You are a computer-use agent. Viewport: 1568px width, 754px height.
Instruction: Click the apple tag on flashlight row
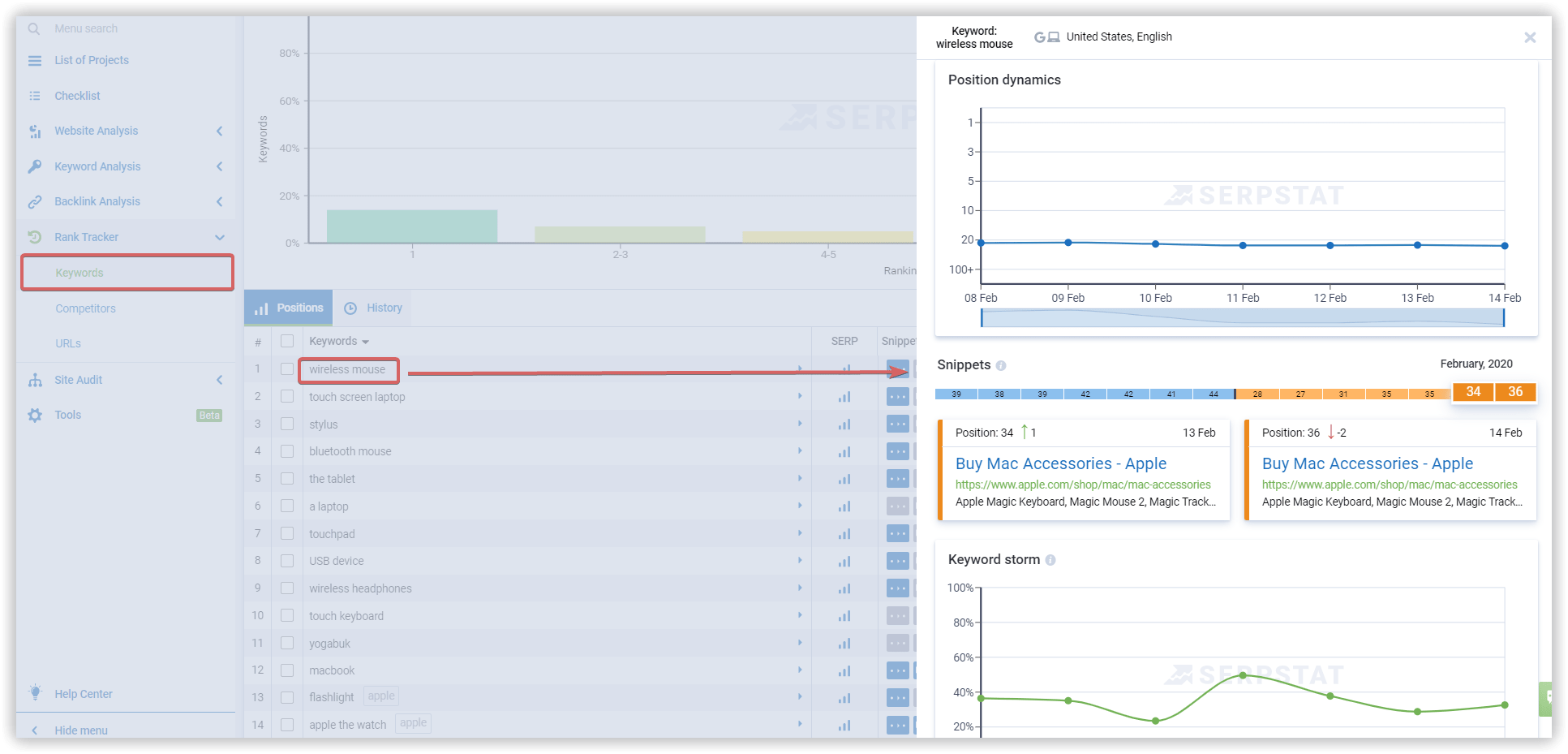[x=381, y=696]
